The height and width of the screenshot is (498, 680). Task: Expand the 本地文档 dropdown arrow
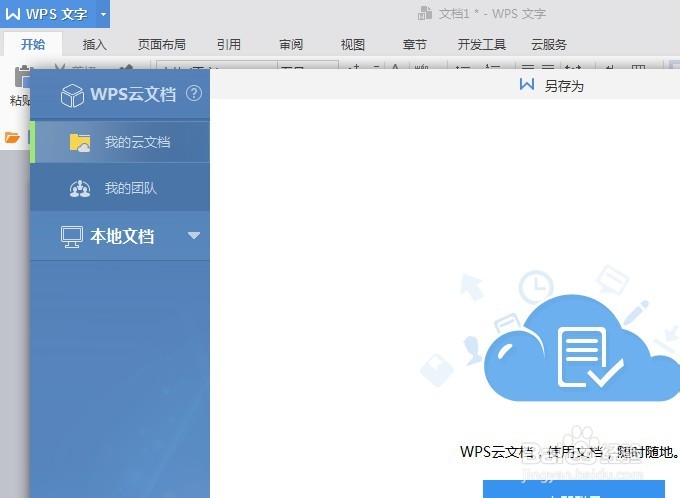(x=194, y=235)
